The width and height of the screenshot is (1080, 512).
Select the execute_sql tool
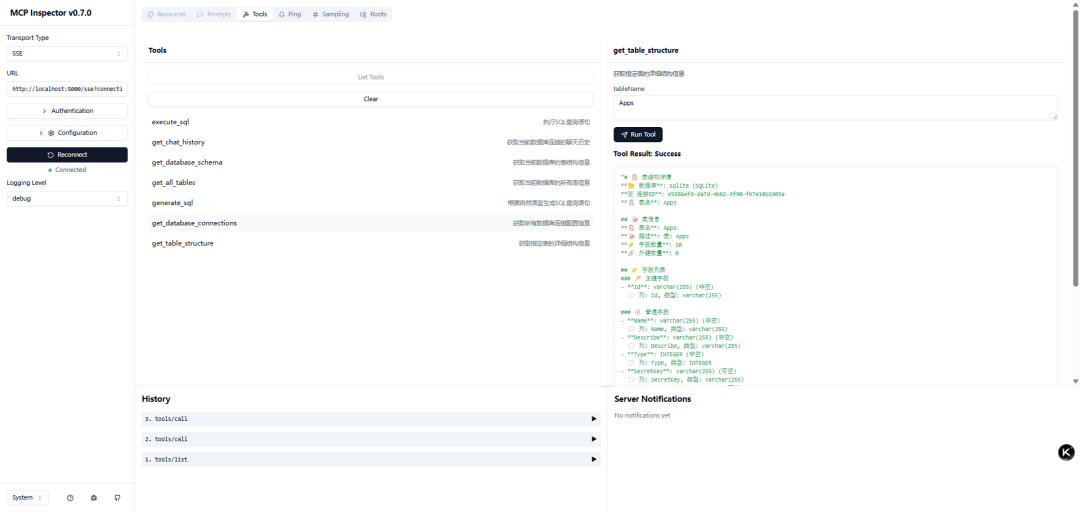click(371, 122)
